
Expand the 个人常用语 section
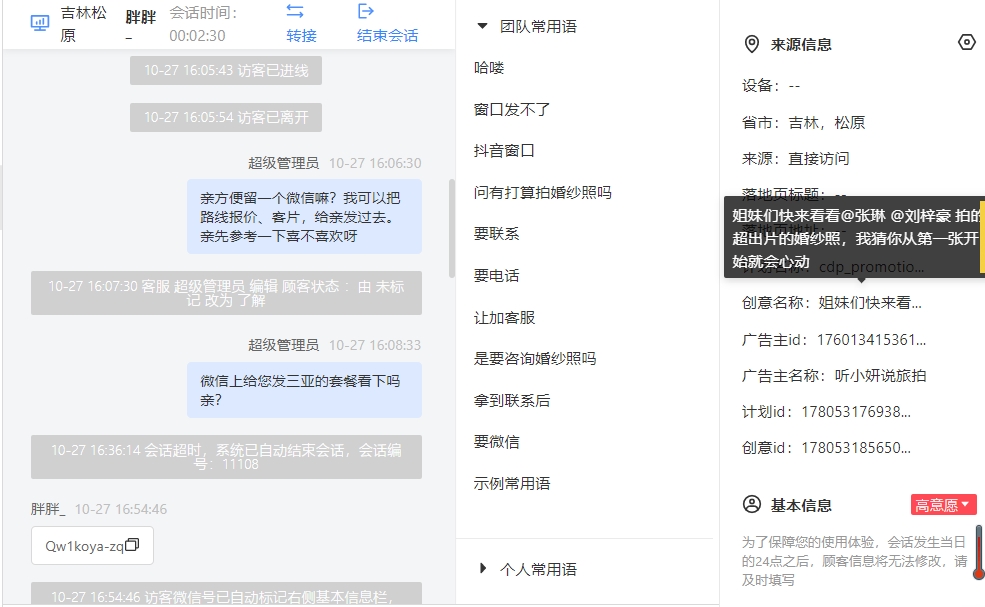(482, 569)
